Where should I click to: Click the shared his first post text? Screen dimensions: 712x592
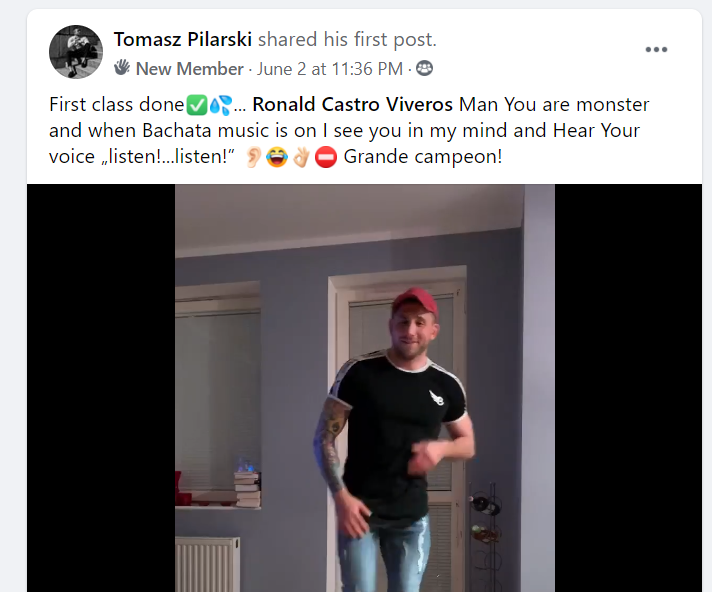347,39
